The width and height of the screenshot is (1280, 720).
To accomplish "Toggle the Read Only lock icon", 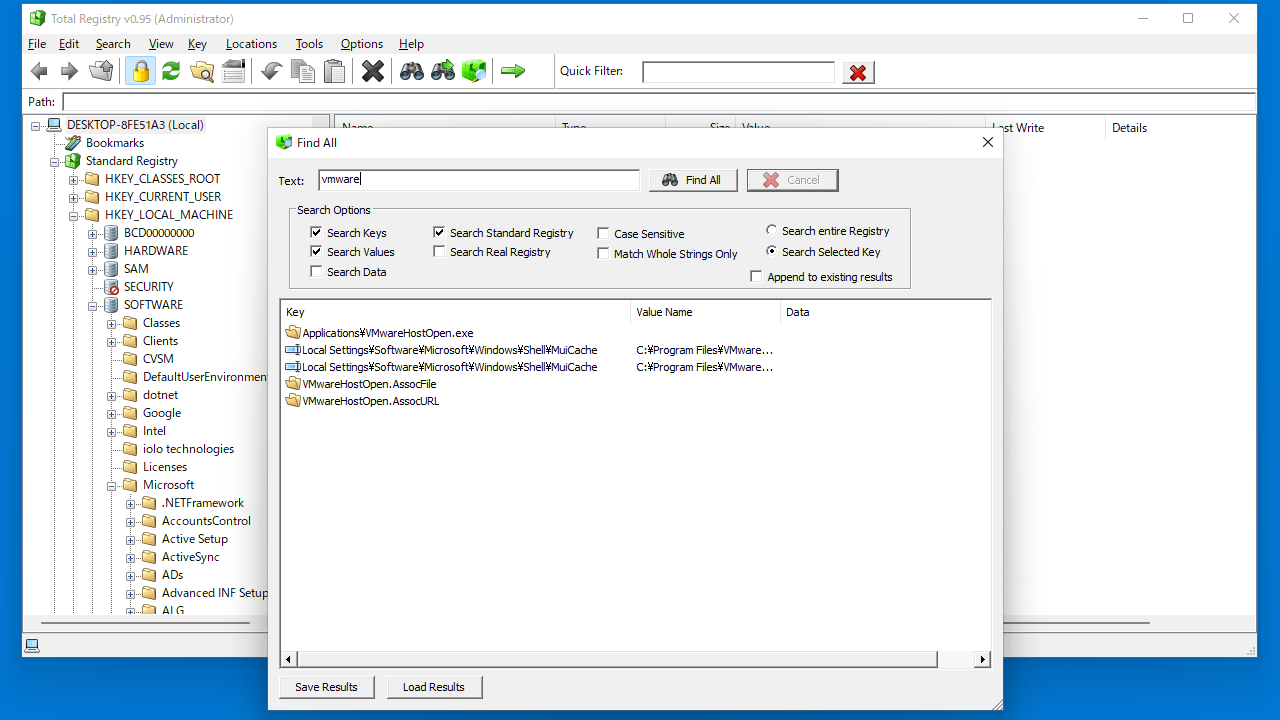I will click(x=140, y=71).
